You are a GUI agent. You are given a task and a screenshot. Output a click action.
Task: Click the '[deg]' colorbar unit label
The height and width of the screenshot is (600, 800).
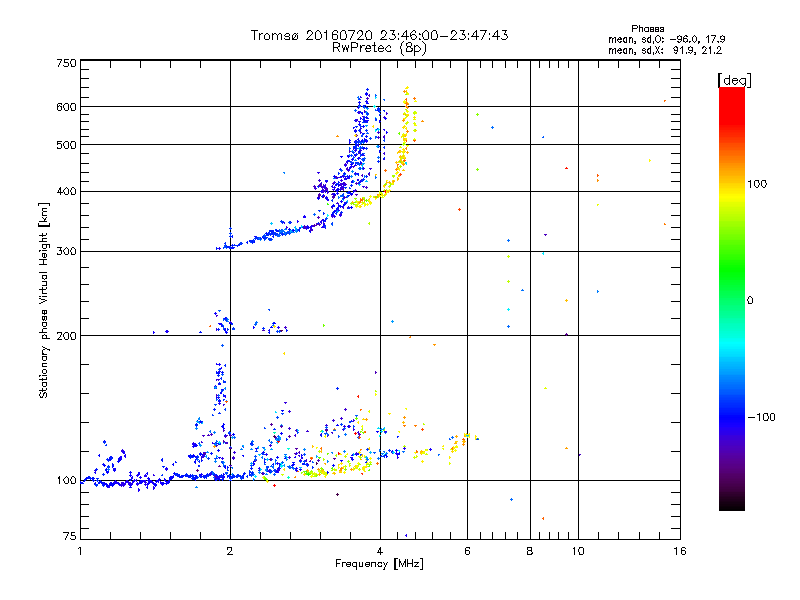(734, 80)
